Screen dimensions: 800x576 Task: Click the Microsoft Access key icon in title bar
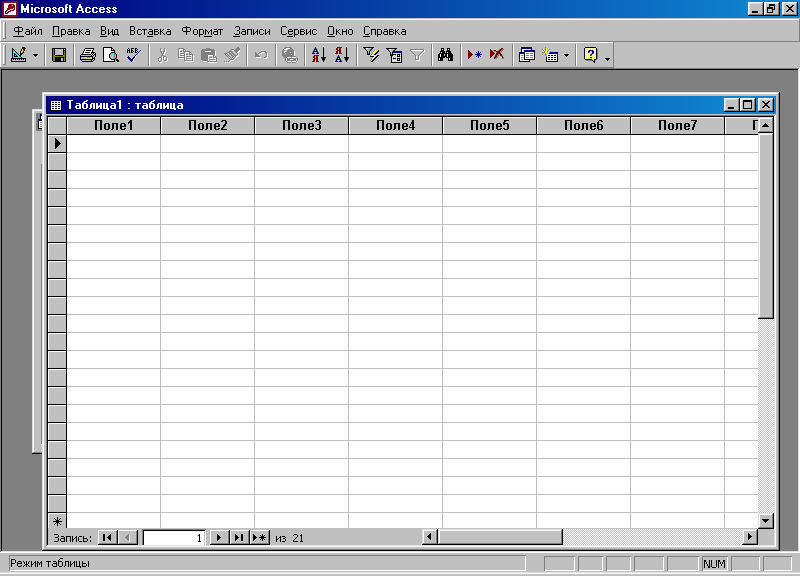[x=10, y=9]
